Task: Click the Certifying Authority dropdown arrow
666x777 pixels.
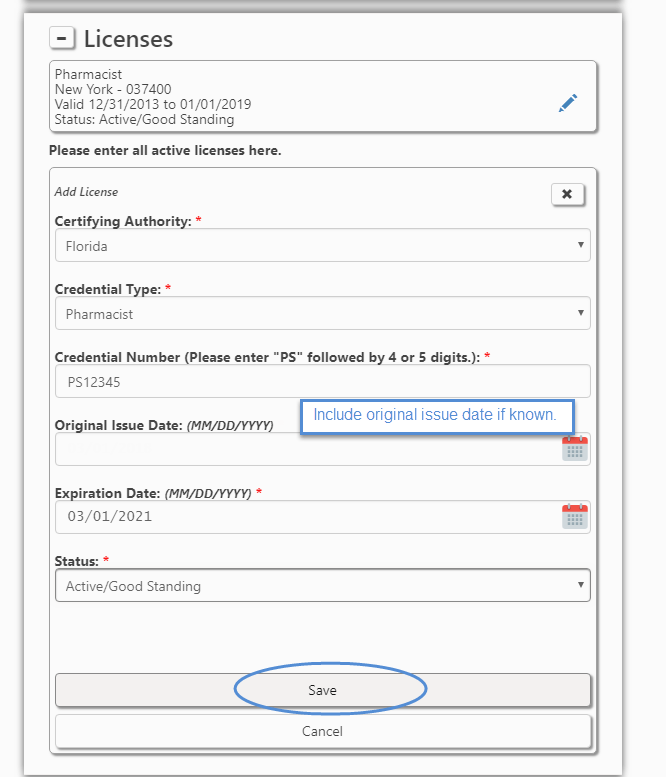Action: tap(581, 245)
